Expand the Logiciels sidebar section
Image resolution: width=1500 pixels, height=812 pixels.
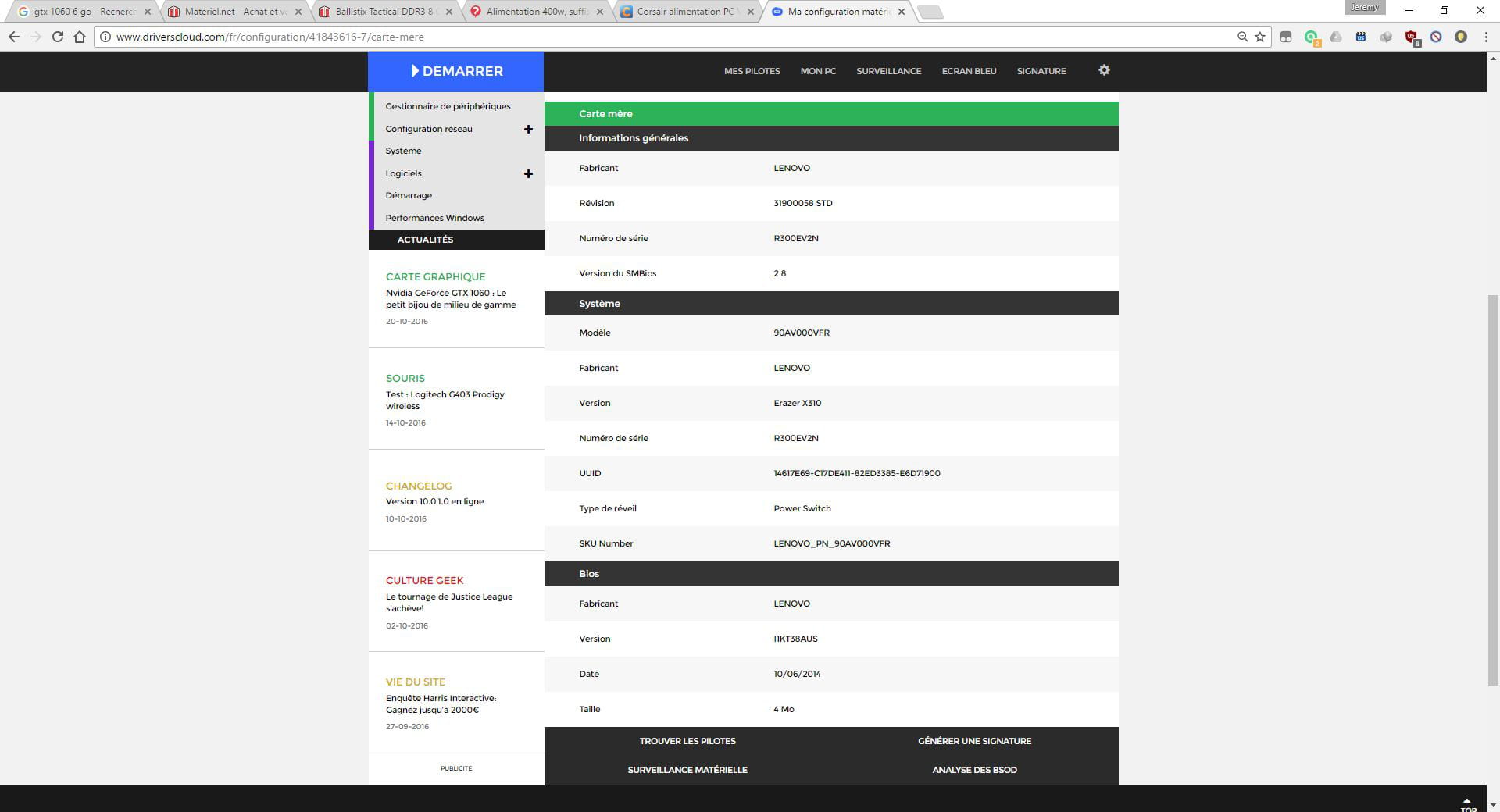pyautogui.click(x=528, y=173)
